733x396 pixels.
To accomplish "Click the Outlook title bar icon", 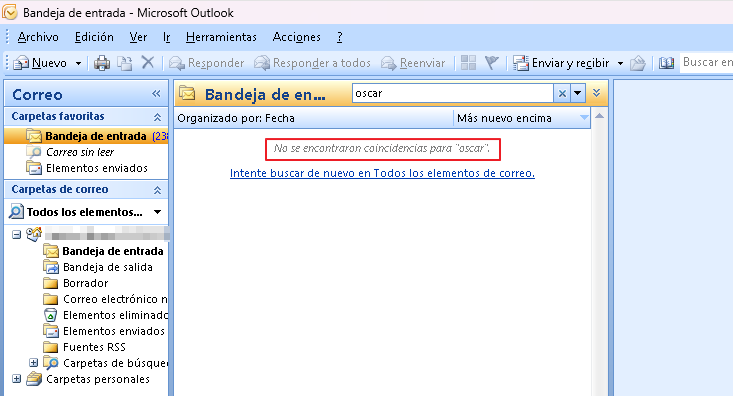I will coord(9,12).
